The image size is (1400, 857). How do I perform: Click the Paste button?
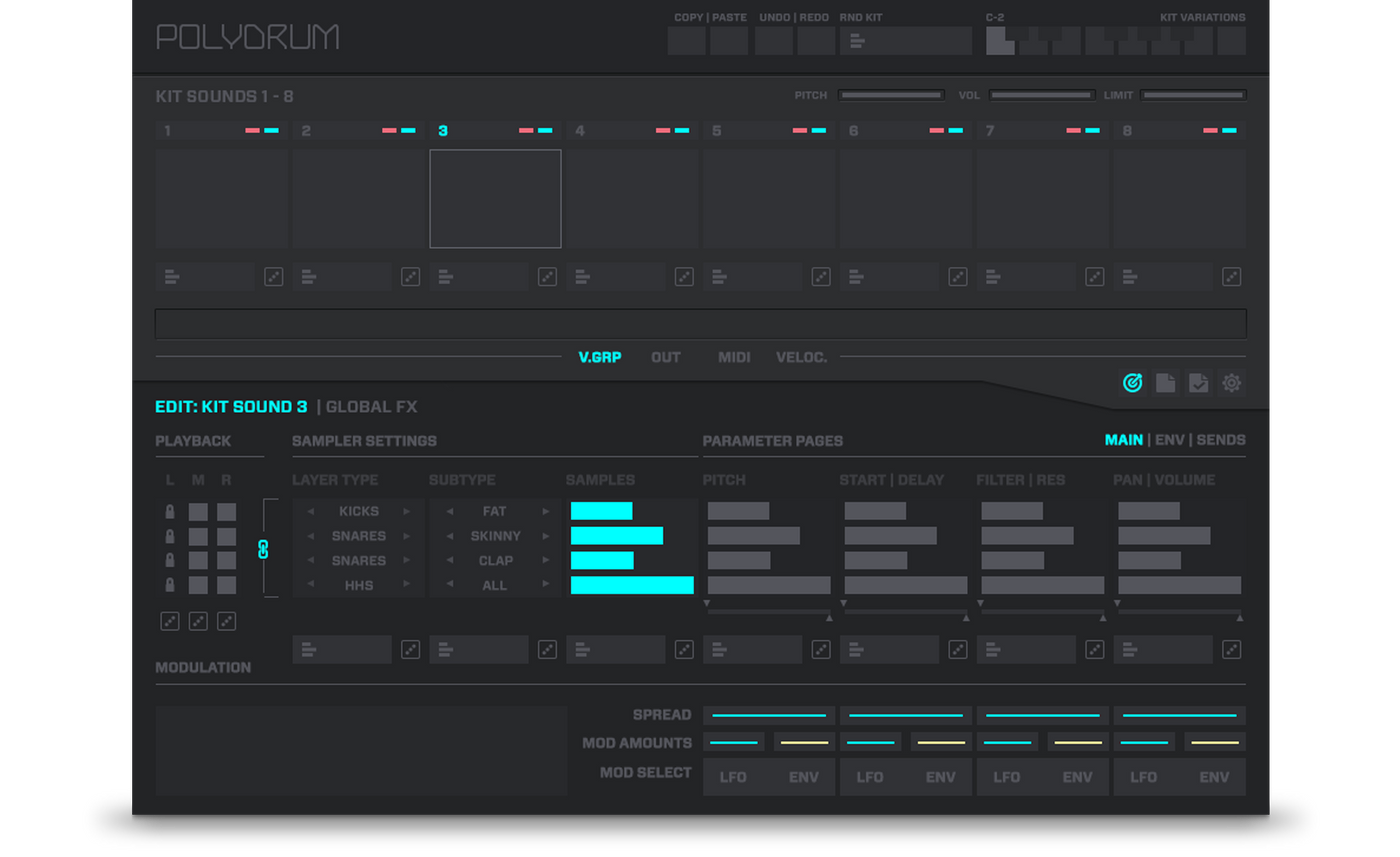tap(729, 41)
